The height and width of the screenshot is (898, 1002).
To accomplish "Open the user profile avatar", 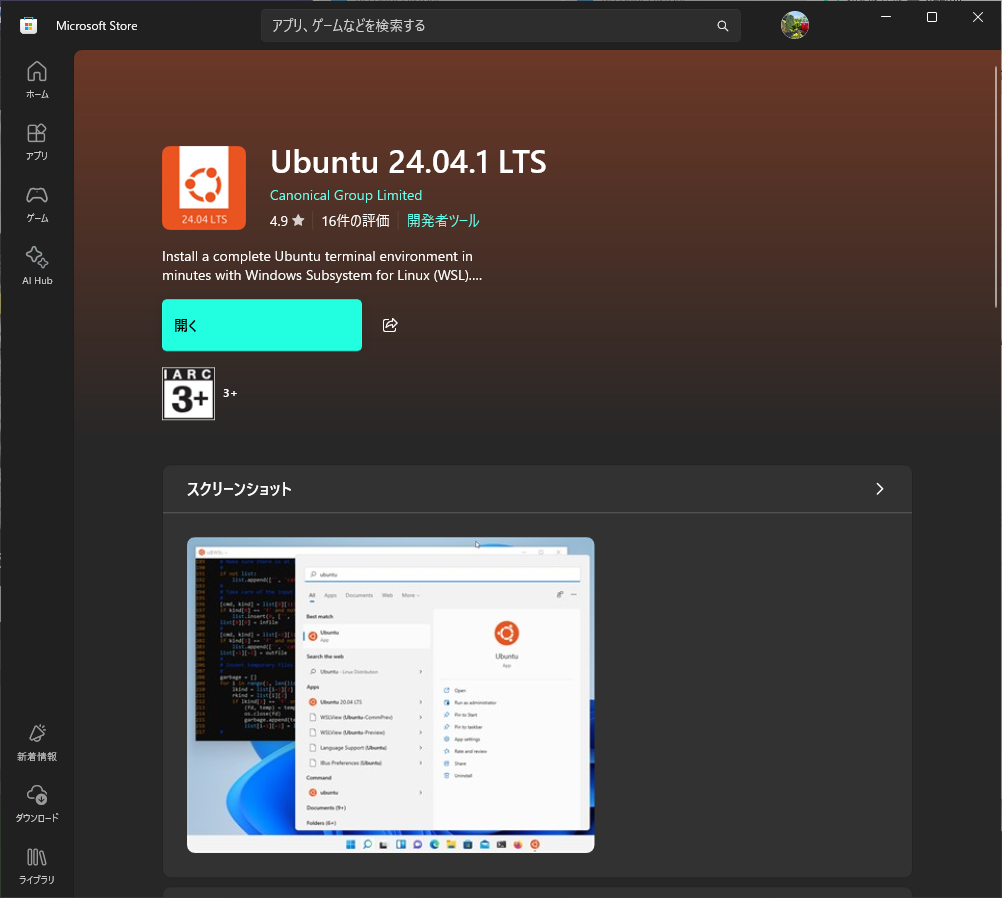I will pyautogui.click(x=795, y=26).
